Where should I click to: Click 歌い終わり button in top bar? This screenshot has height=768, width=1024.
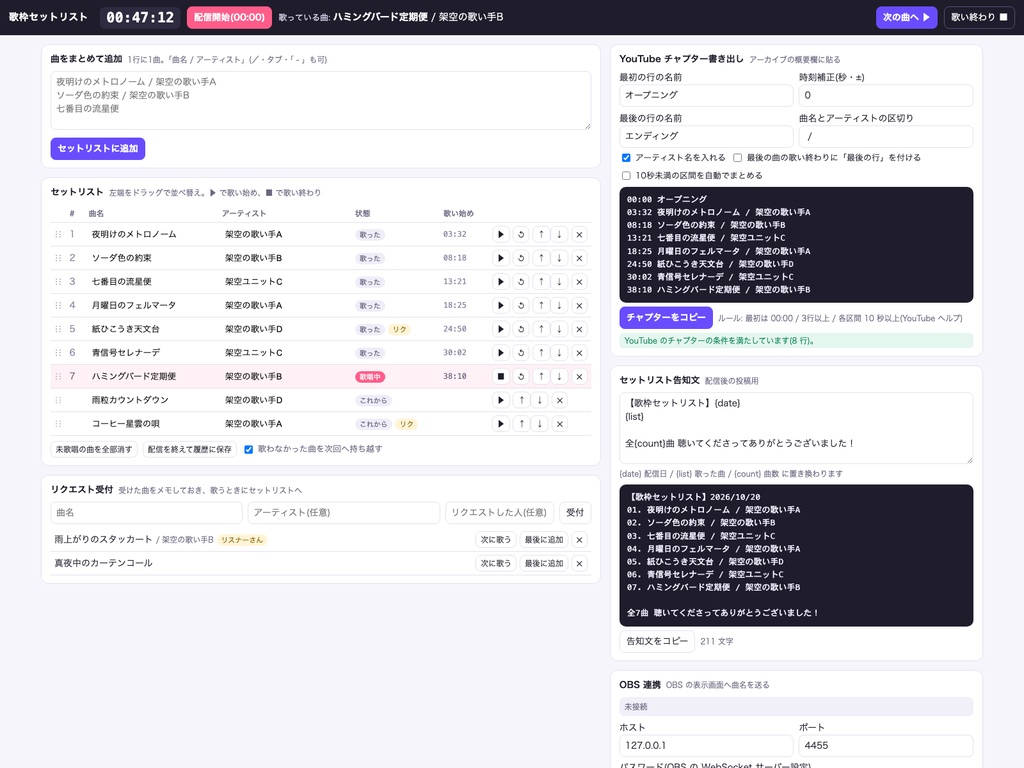tap(979, 17)
